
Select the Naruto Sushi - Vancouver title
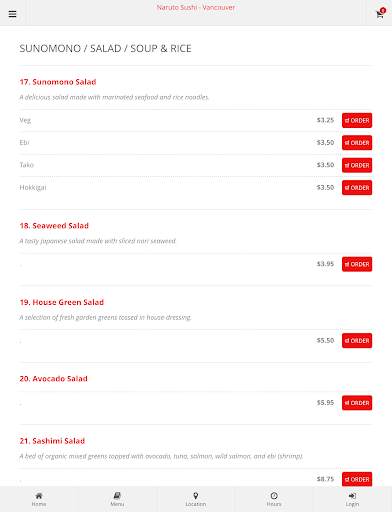pos(196,7)
